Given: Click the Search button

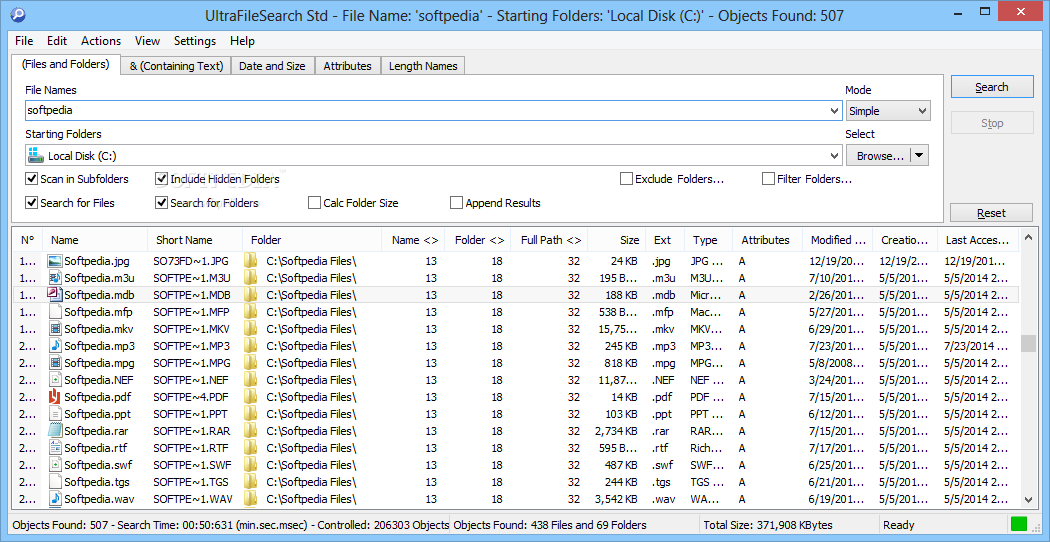Looking at the screenshot, I should (x=992, y=87).
